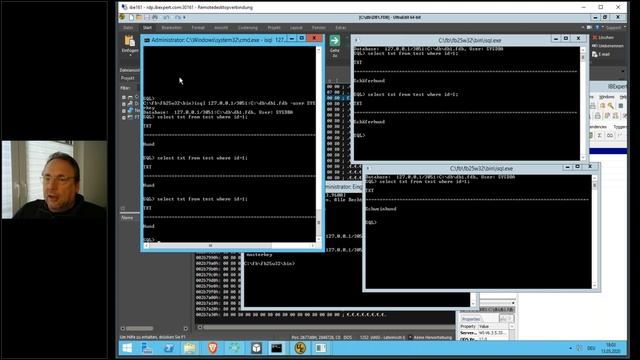
Task: Switch to the Layout ribbon tab
Action: point(296,28)
